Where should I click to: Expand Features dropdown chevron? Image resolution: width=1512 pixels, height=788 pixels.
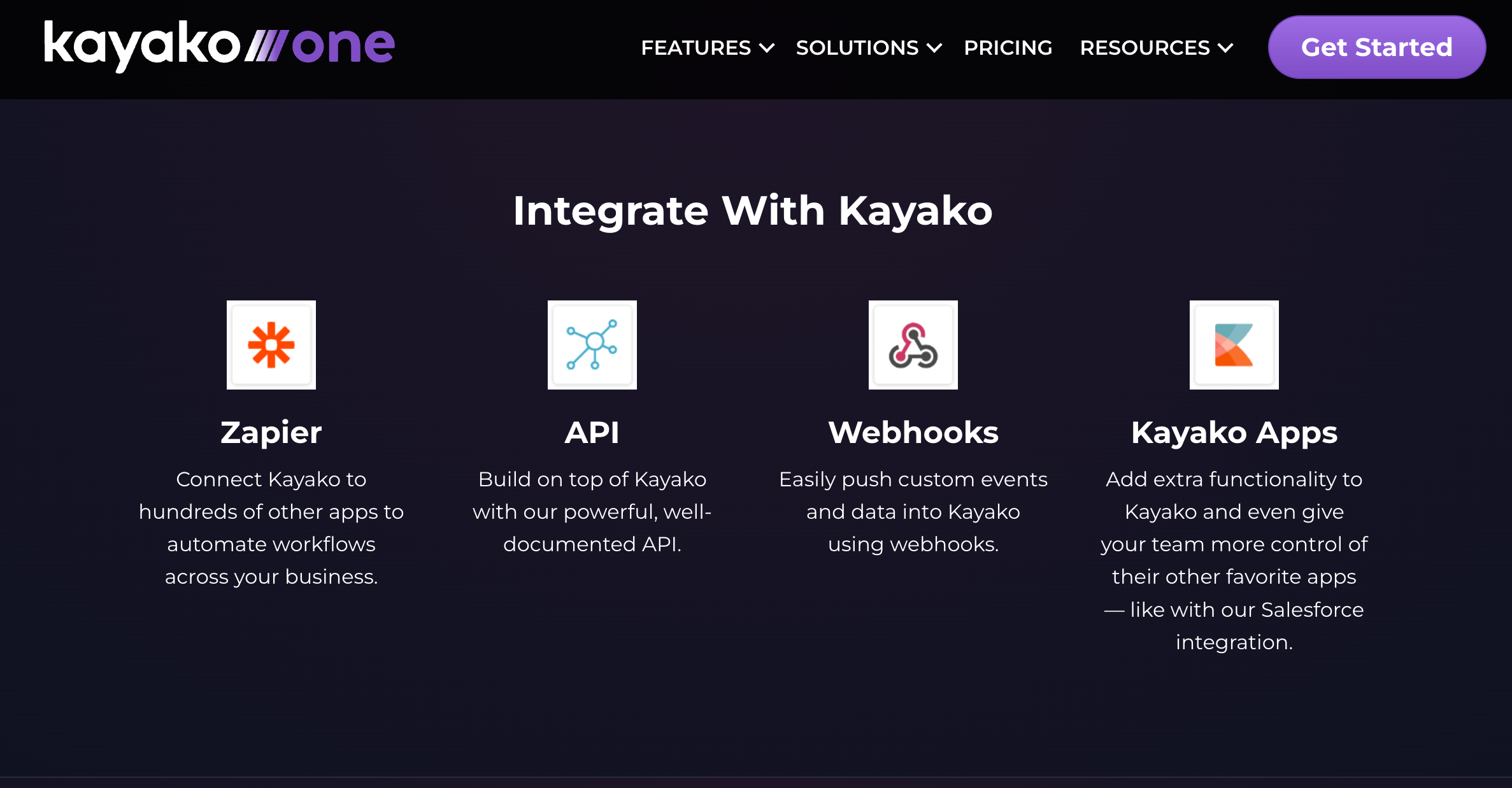coord(768,48)
